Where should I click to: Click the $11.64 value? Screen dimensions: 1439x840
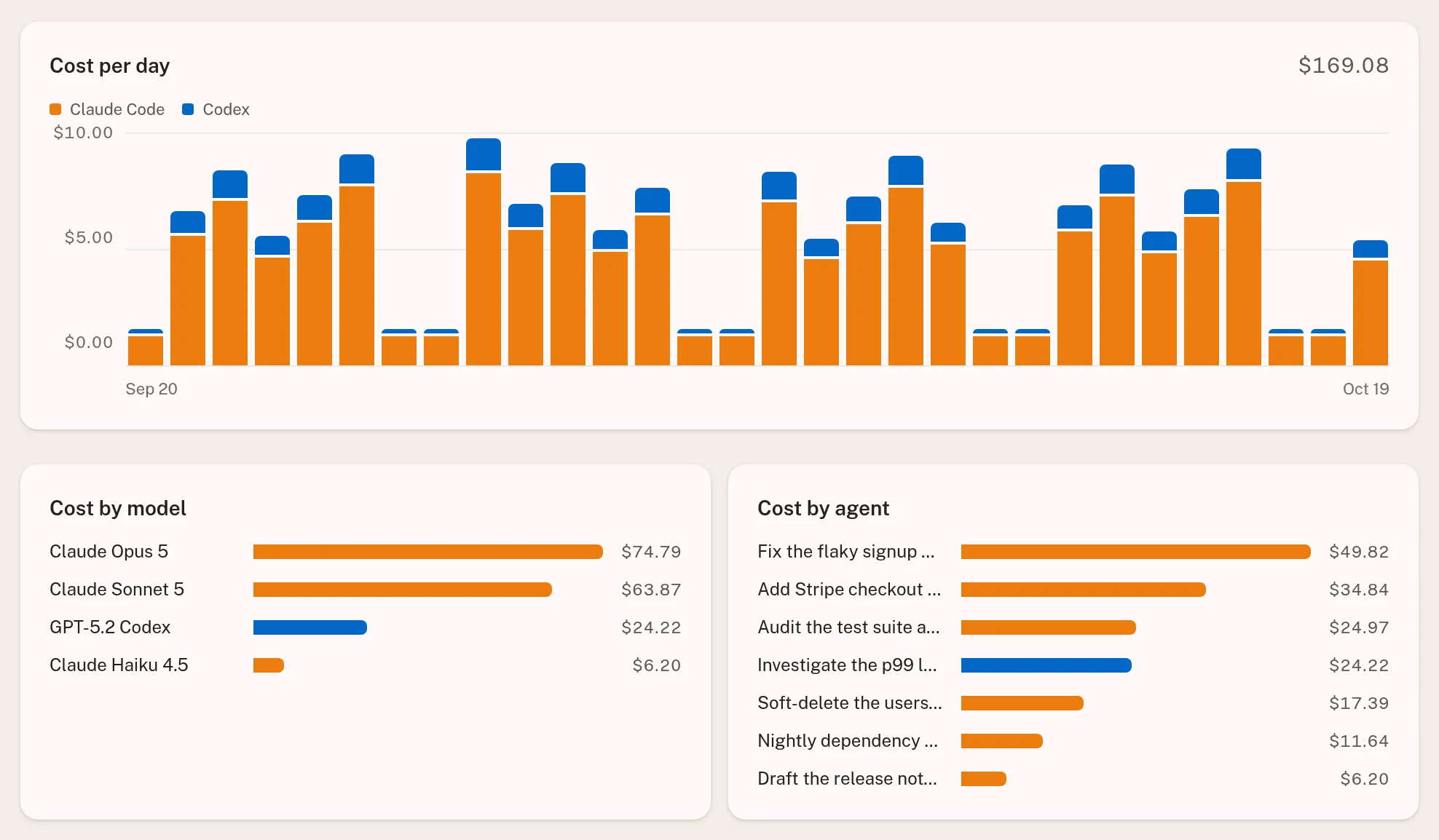click(1359, 741)
